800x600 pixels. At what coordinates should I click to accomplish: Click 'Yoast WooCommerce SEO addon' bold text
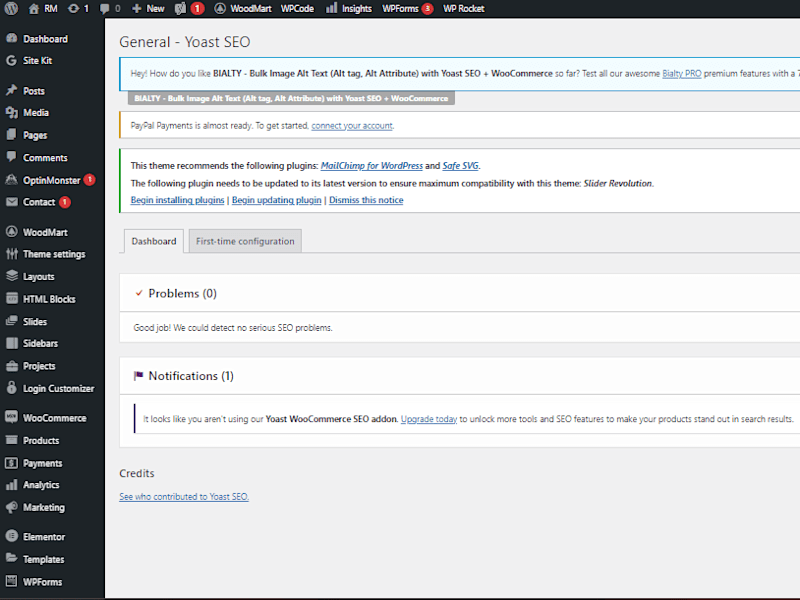pos(332,419)
